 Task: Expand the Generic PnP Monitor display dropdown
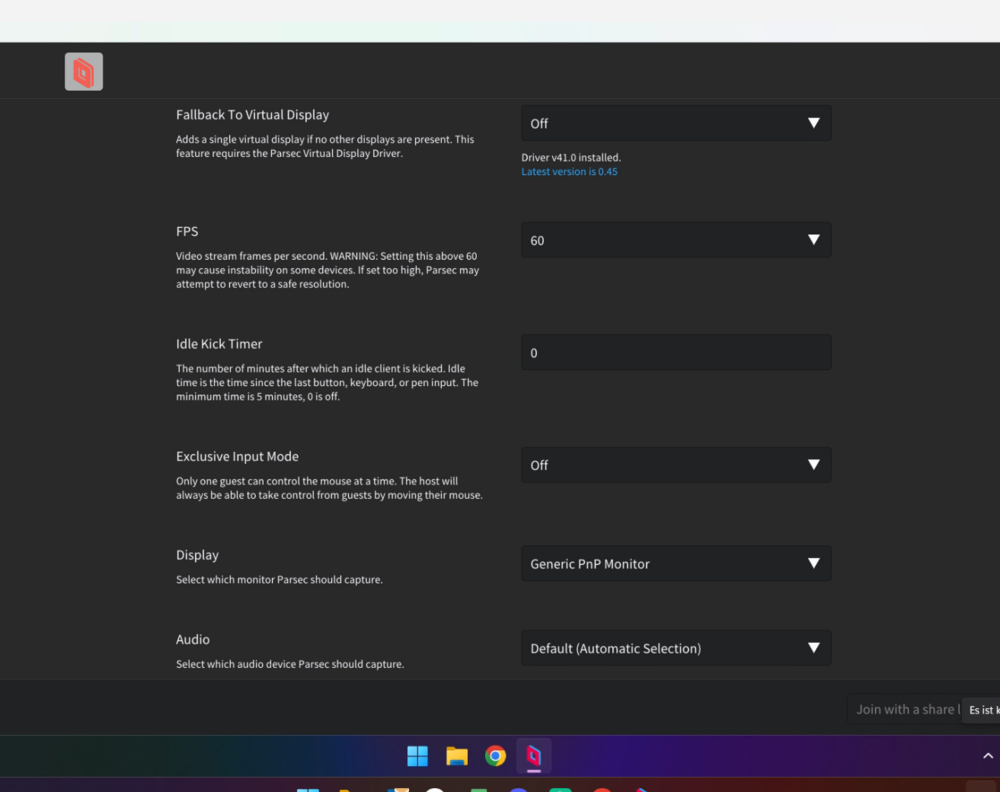coord(676,563)
